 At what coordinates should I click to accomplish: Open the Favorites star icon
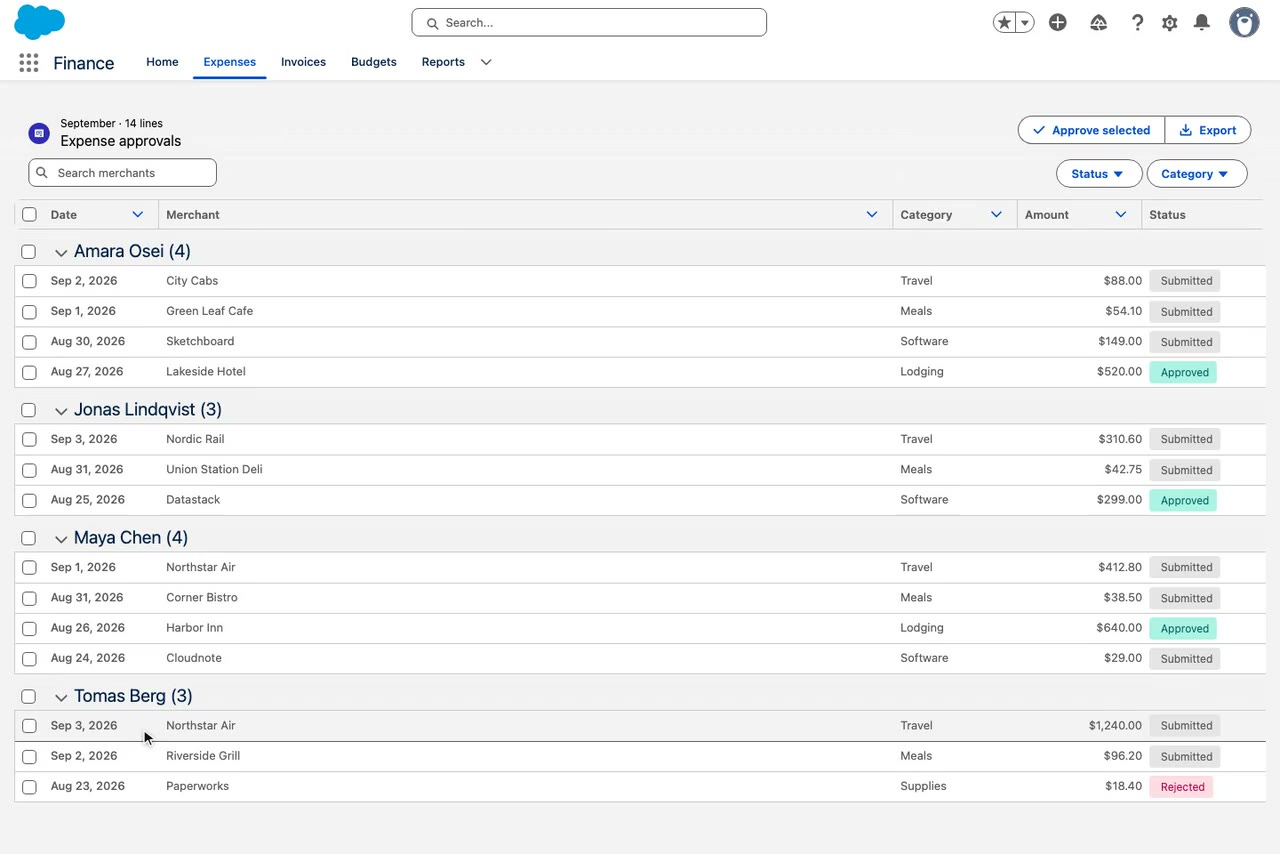[1004, 23]
